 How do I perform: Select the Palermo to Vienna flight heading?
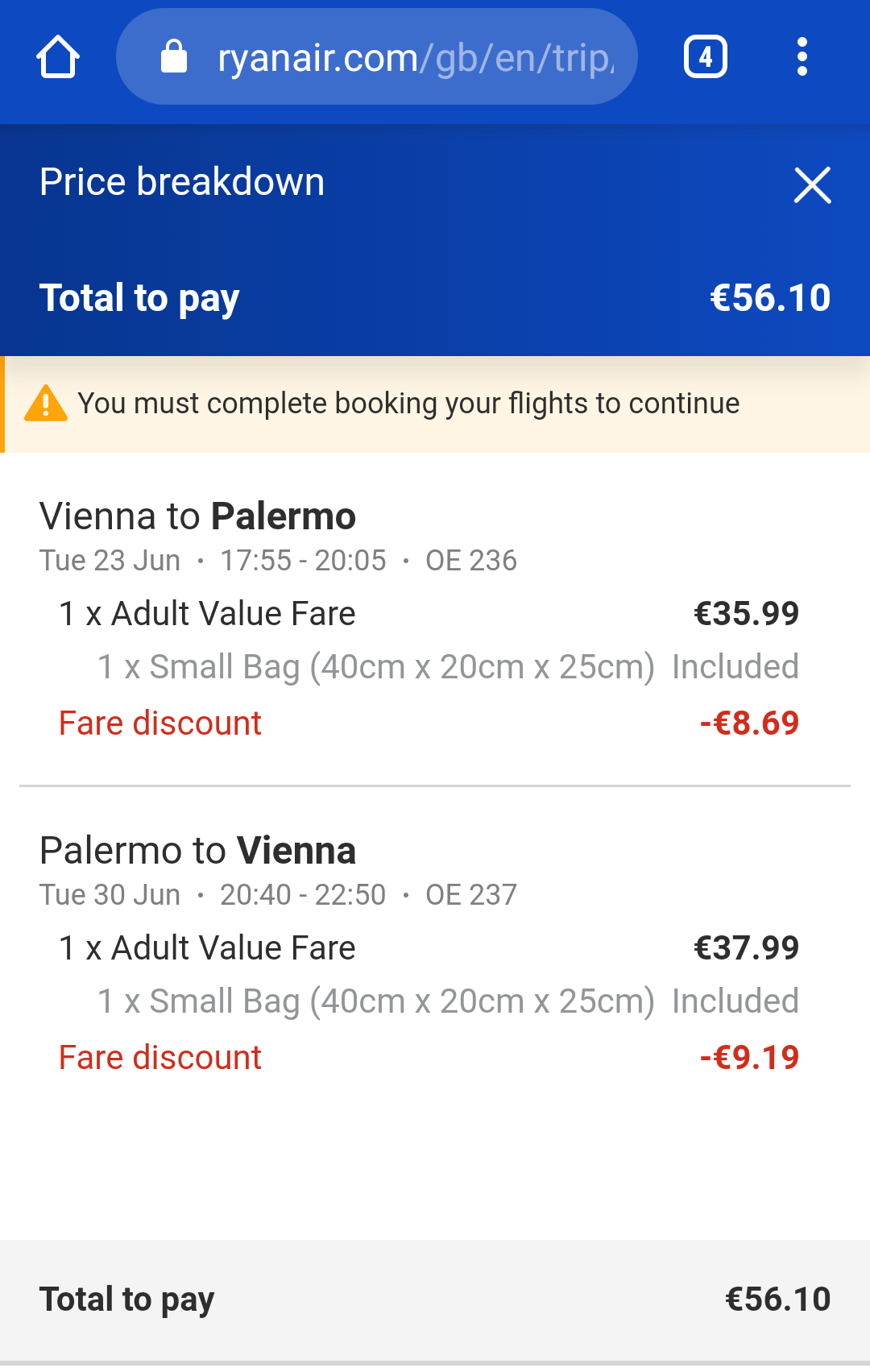pyautogui.click(x=198, y=850)
